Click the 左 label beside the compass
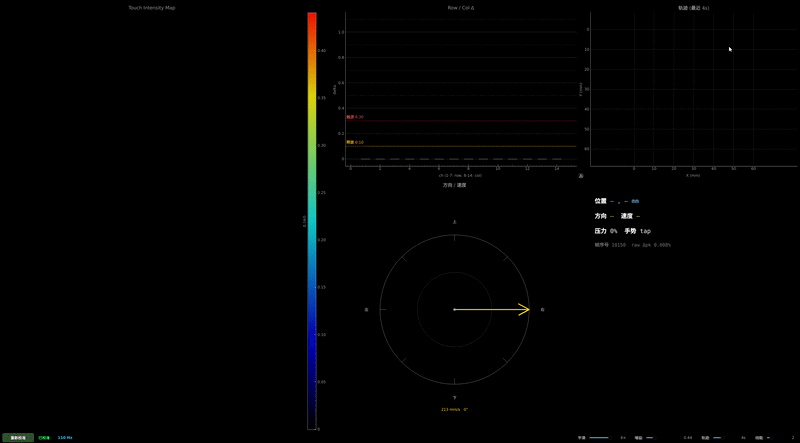Viewport: 800px width, 443px height. (x=366, y=309)
